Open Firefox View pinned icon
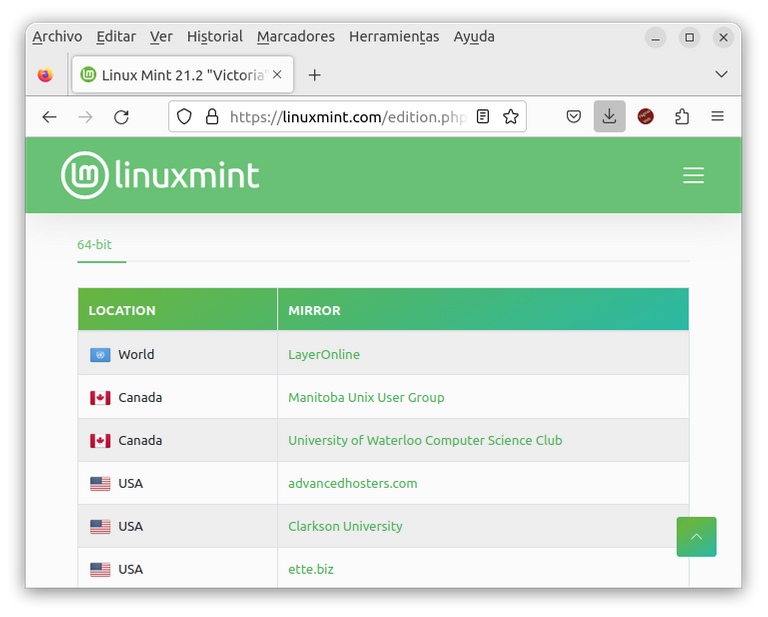Screen dimensions: 768x617 pos(46,75)
